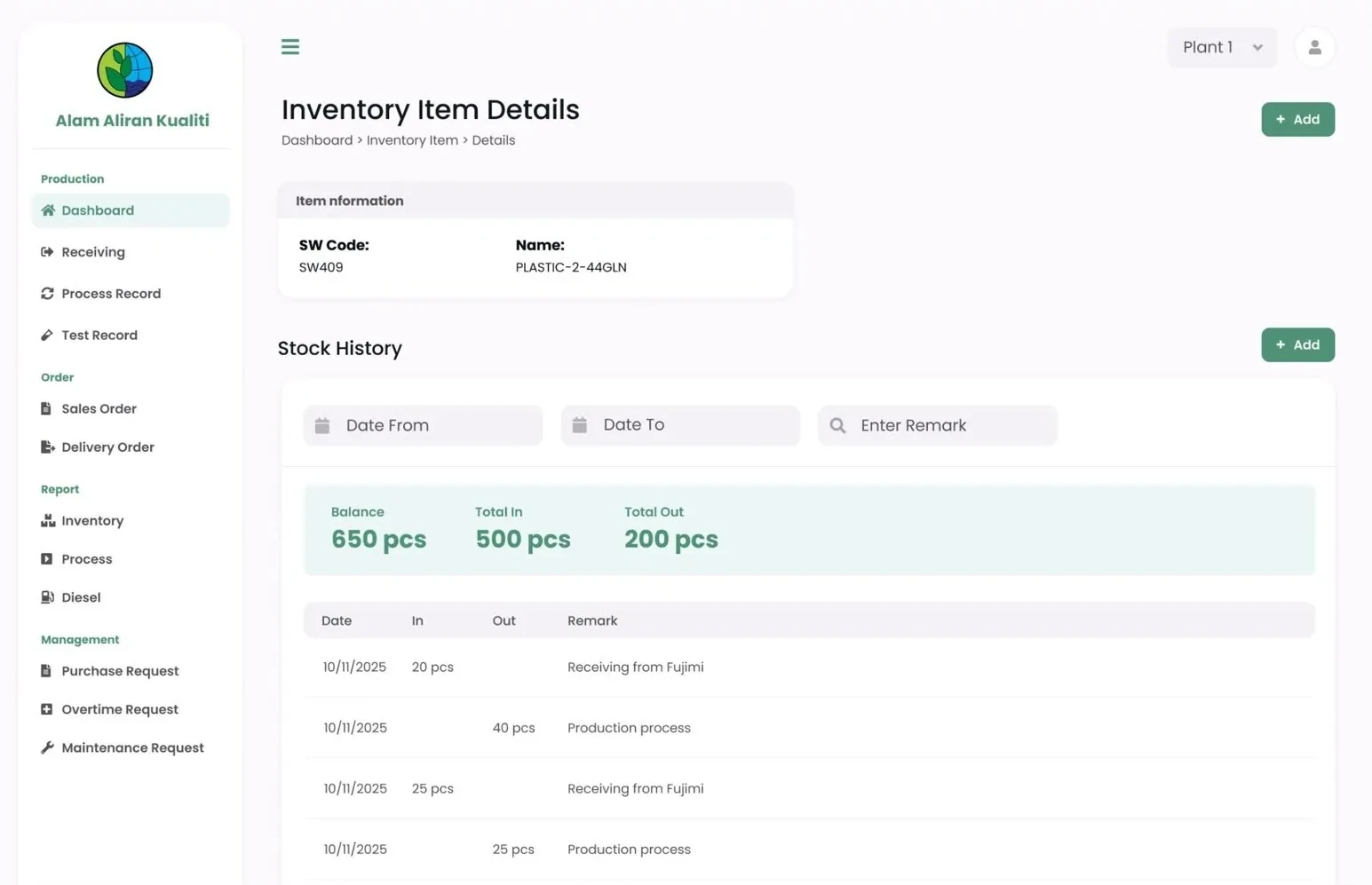1372x885 pixels.
Task: Toggle the hamburger menu icon
Action: click(290, 47)
